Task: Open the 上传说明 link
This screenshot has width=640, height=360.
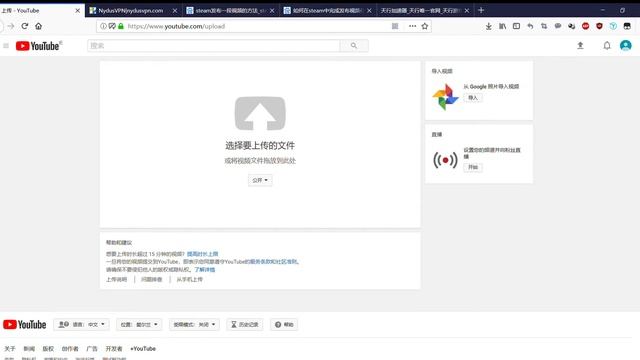Action: point(117,280)
